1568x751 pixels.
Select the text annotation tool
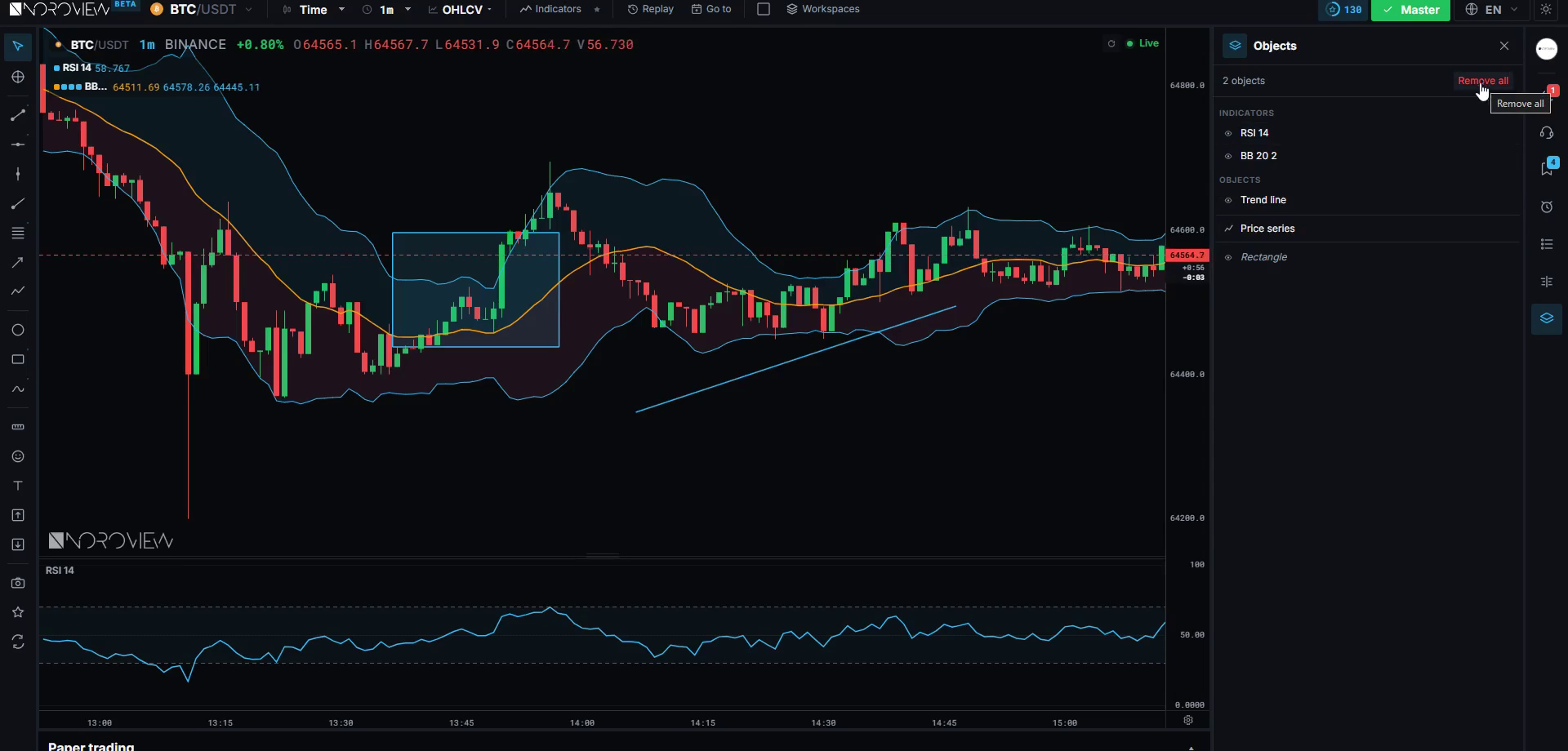tap(18, 486)
